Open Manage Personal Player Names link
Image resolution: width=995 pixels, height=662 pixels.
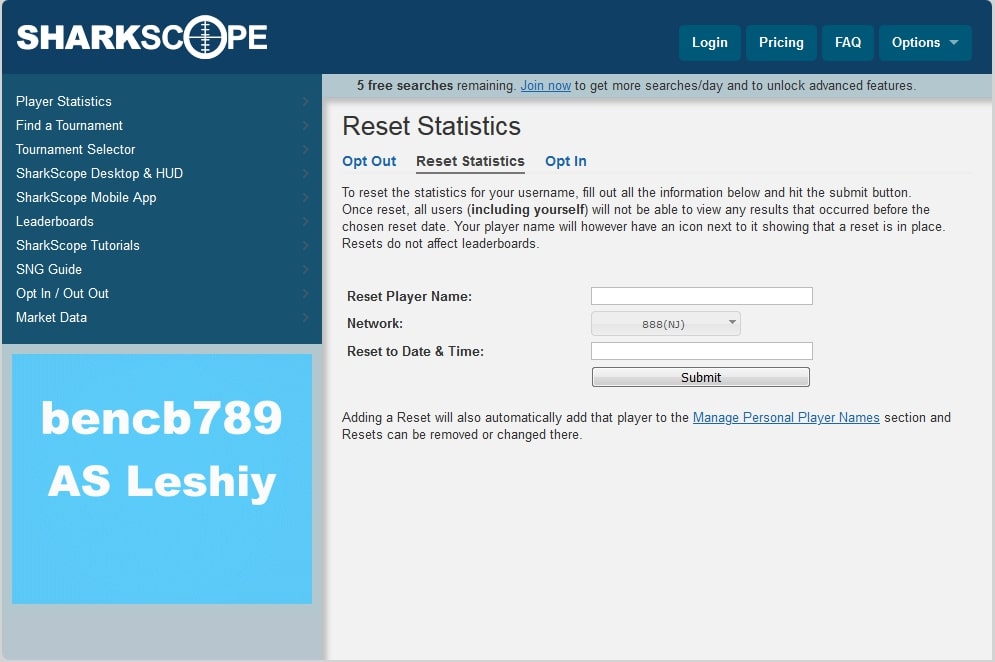pyautogui.click(x=786, y=418)
